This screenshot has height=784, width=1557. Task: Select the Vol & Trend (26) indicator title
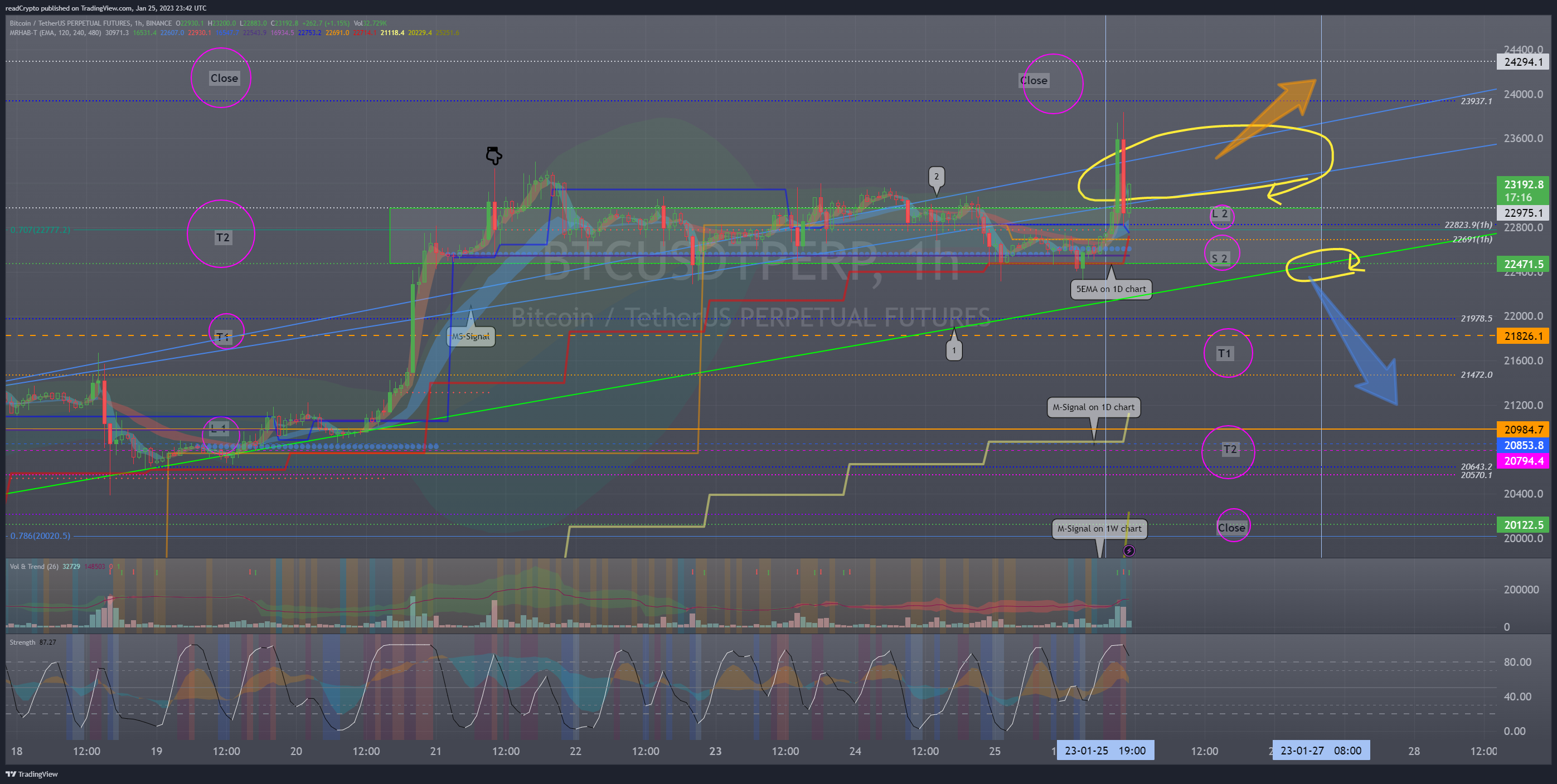(x=34, y=566)
